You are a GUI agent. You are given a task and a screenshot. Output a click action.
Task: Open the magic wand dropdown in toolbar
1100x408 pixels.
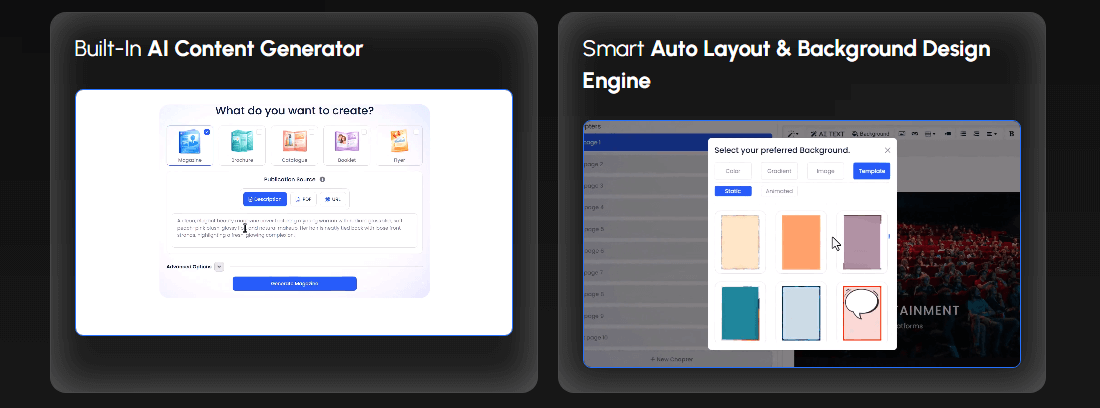793,134
